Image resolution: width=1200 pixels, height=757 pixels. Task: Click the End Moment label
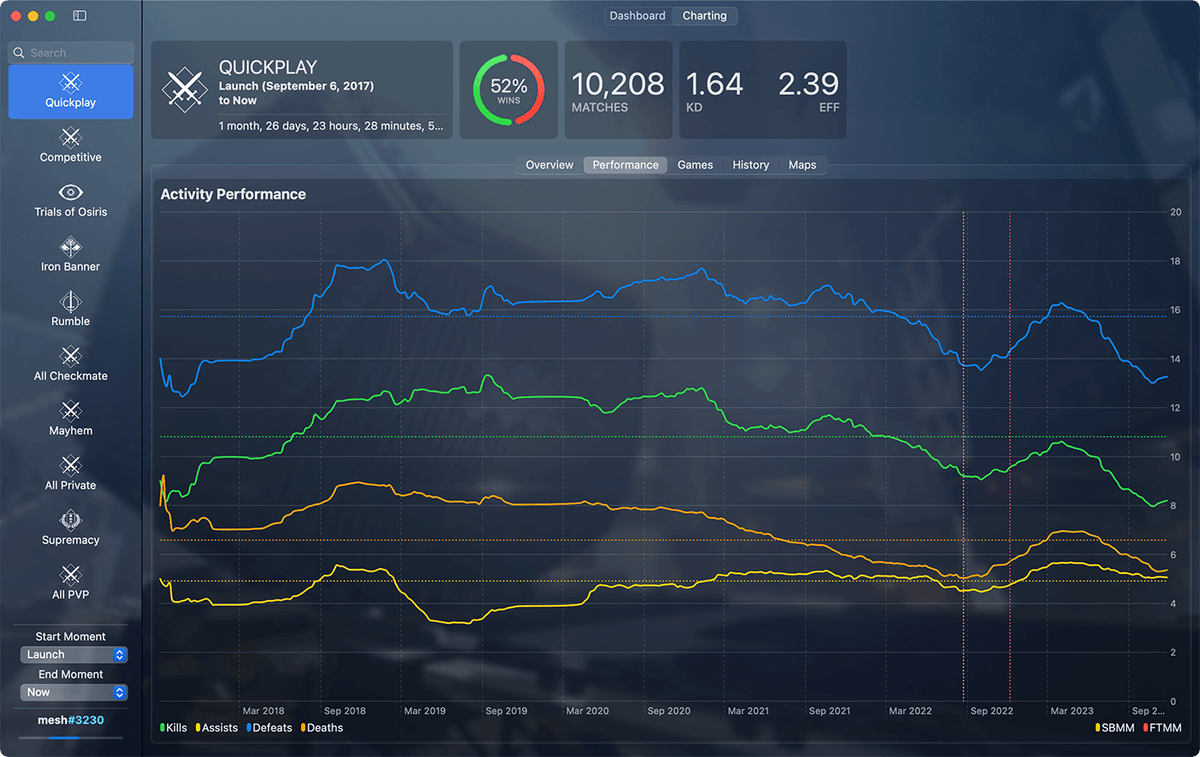coord(70,675)
